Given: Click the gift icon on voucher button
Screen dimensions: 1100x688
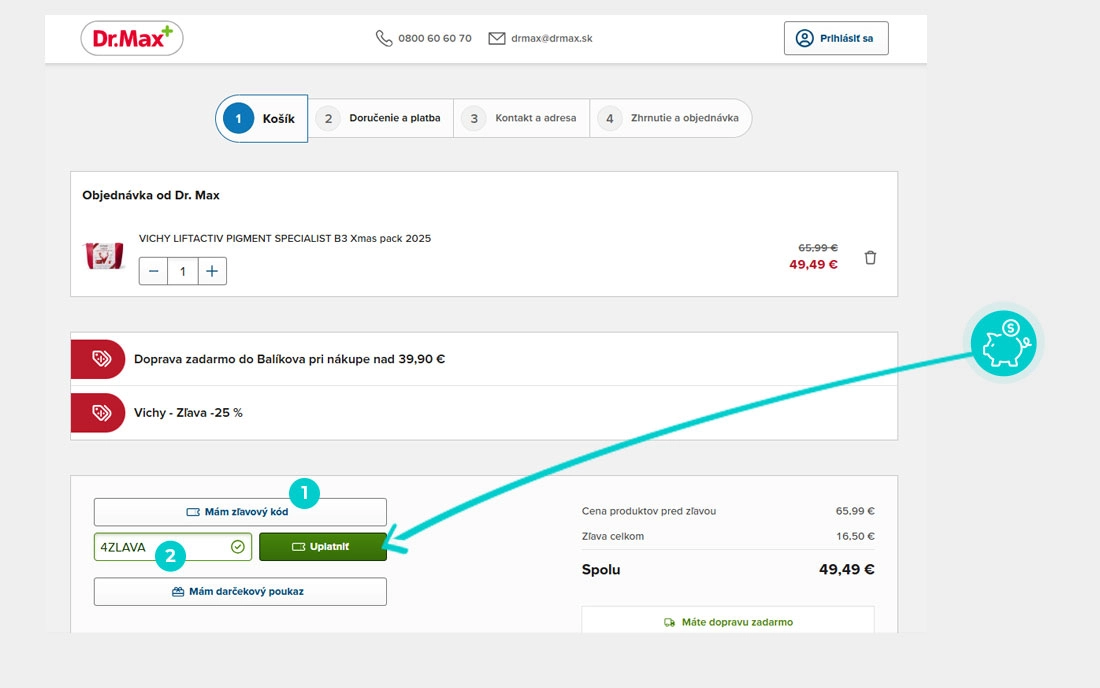Looking at the screenshot, I should [x=178, y=591].
